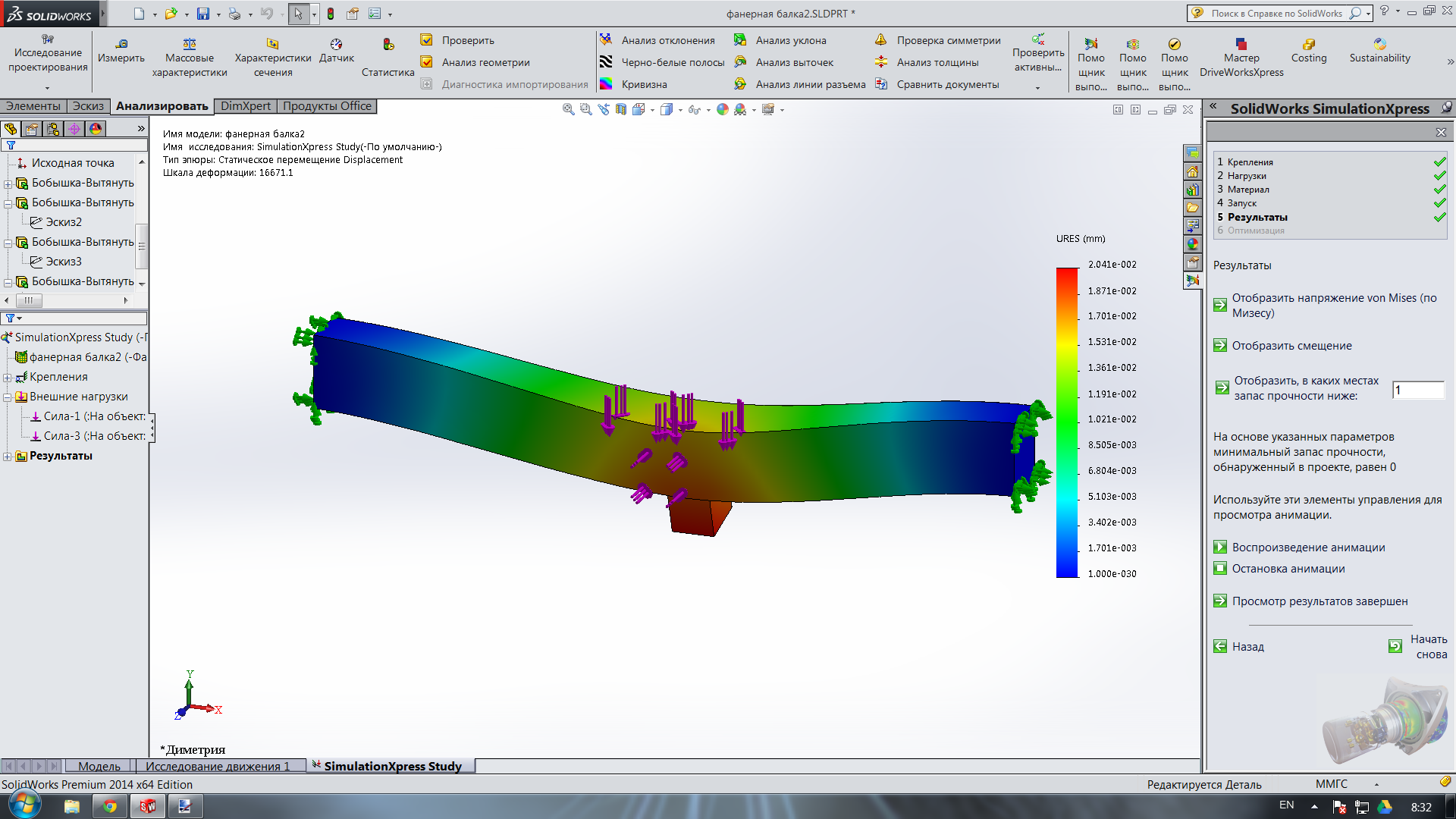Click the Назад button
The height and width of the screenshot is (819, 1456).
[1247, 647]
